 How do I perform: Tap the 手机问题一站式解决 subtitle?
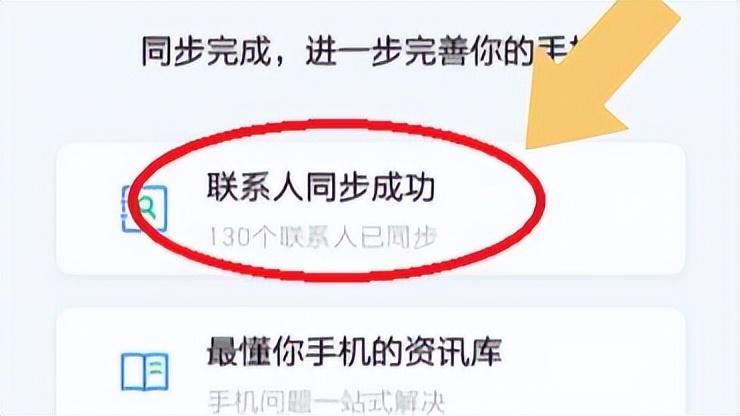pos(326,403)
